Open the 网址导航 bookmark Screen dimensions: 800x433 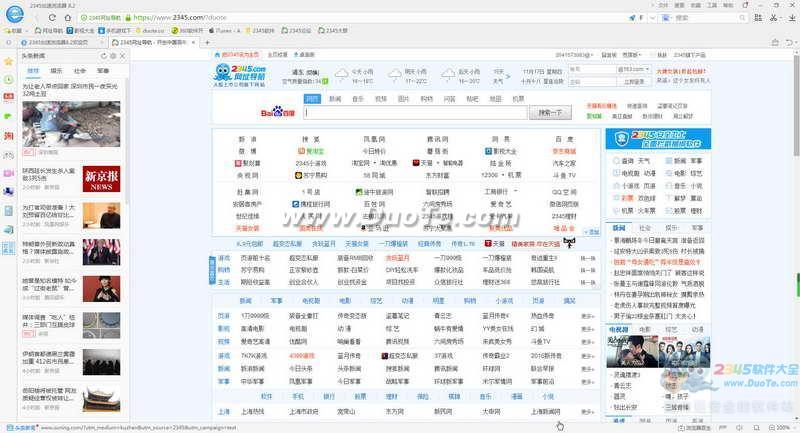48,31
